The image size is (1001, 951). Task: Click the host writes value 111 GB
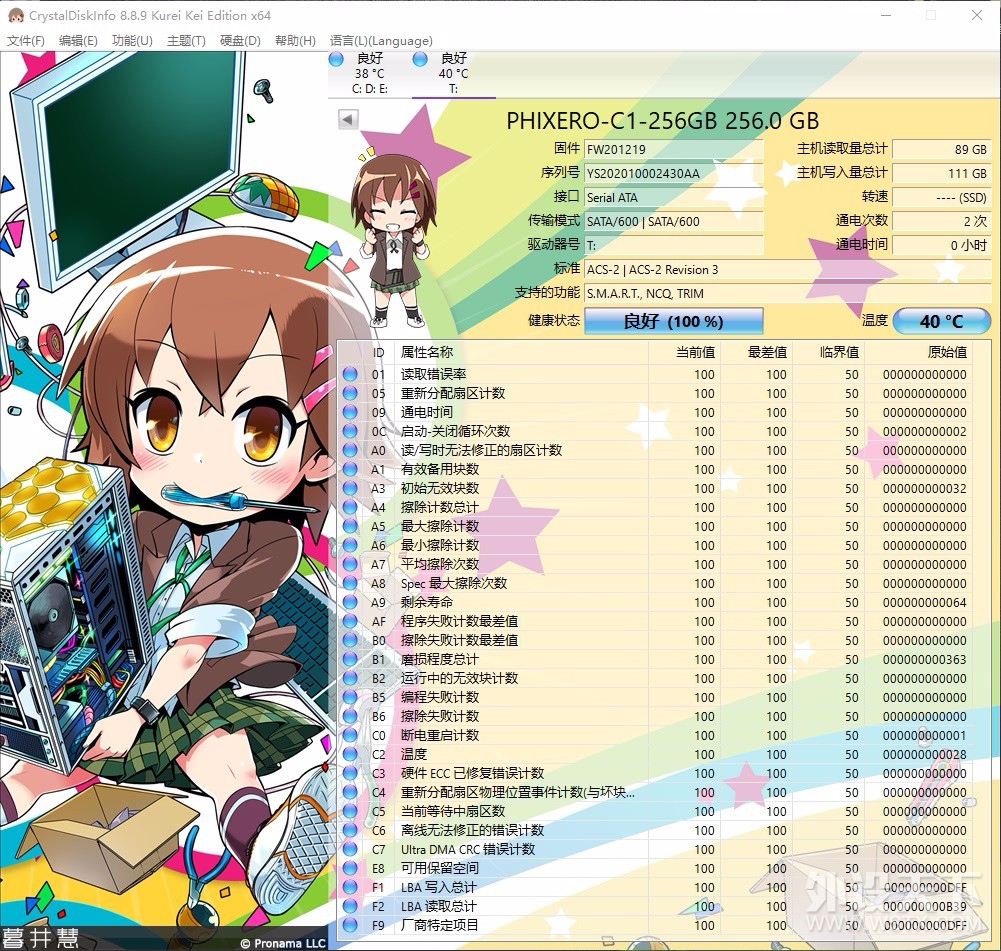point(942,173)
